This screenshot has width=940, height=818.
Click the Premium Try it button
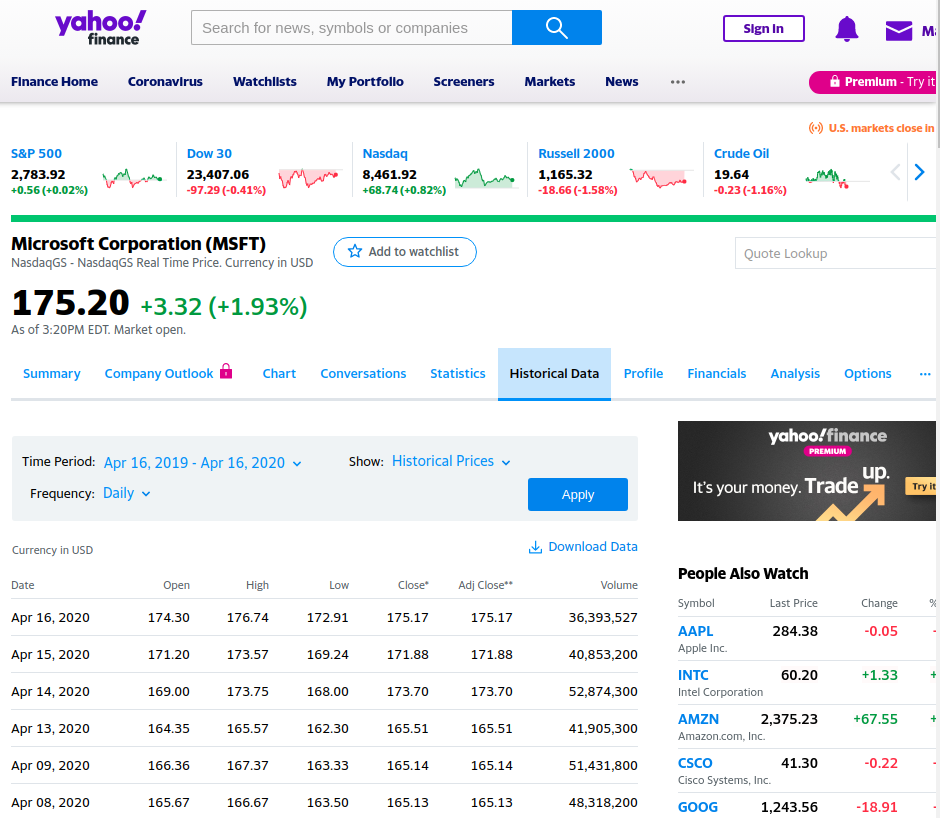(874, 82)
